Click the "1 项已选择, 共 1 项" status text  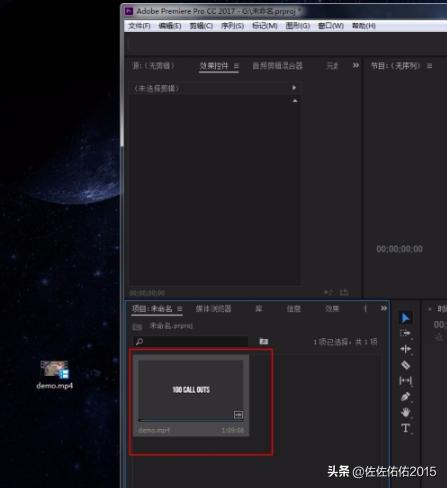coord(345,342)
